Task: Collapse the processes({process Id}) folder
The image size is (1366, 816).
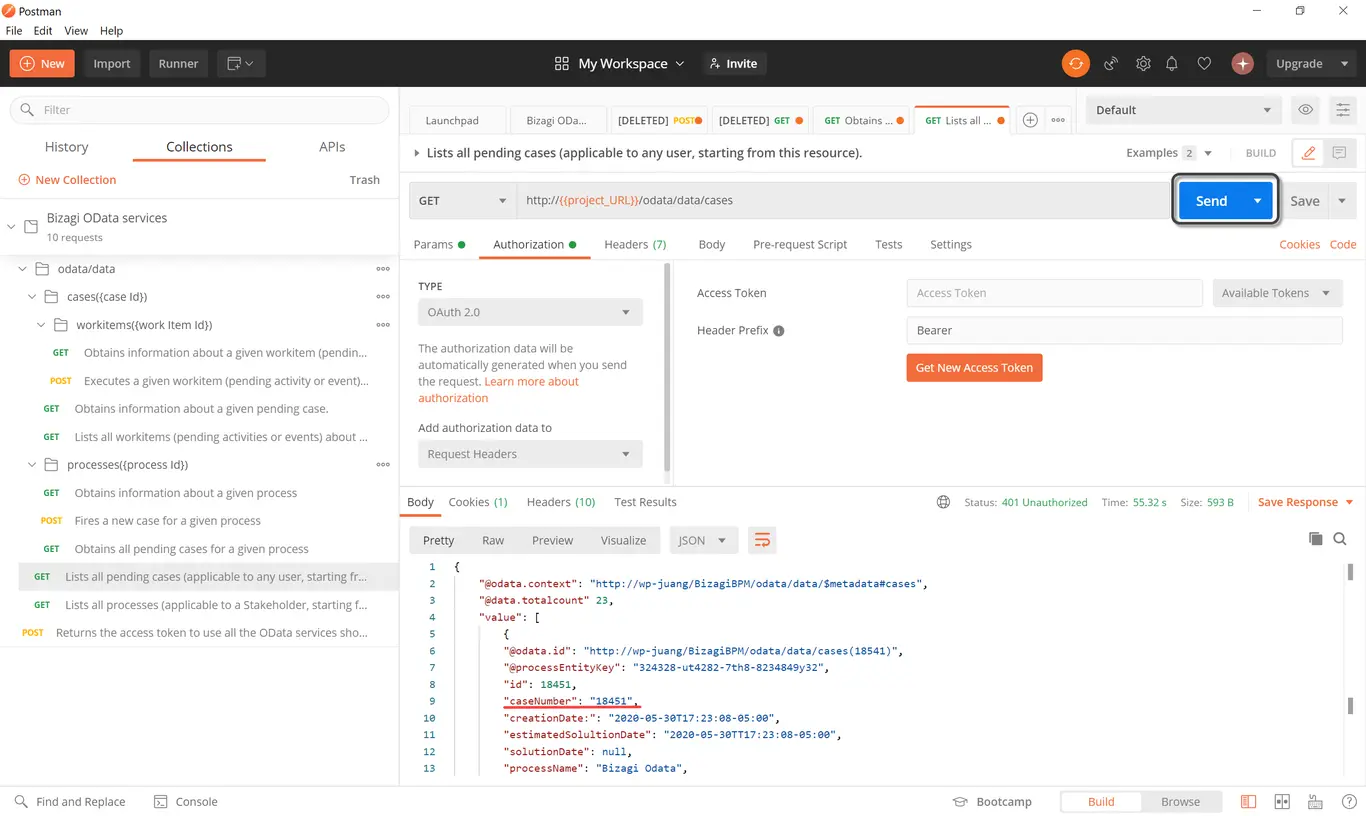Action: pos(32,465)
